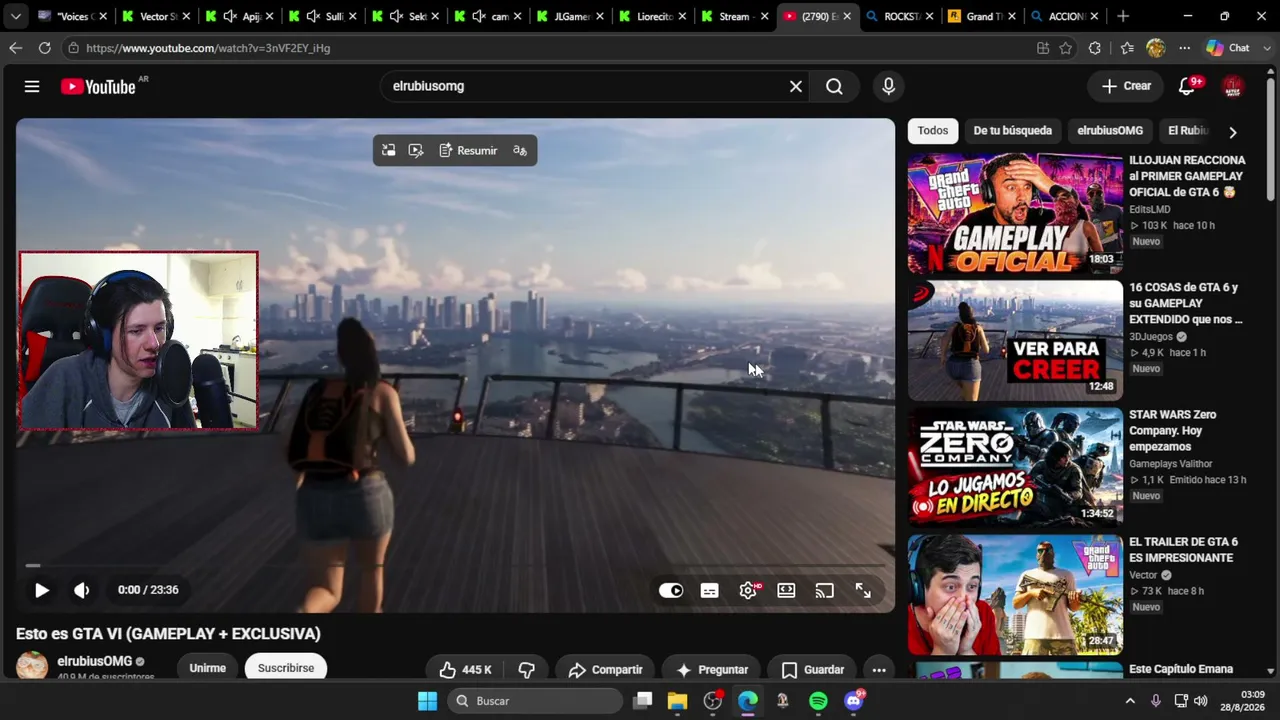Subscribe to elrubiusOMG with Suscribirse

286,668
